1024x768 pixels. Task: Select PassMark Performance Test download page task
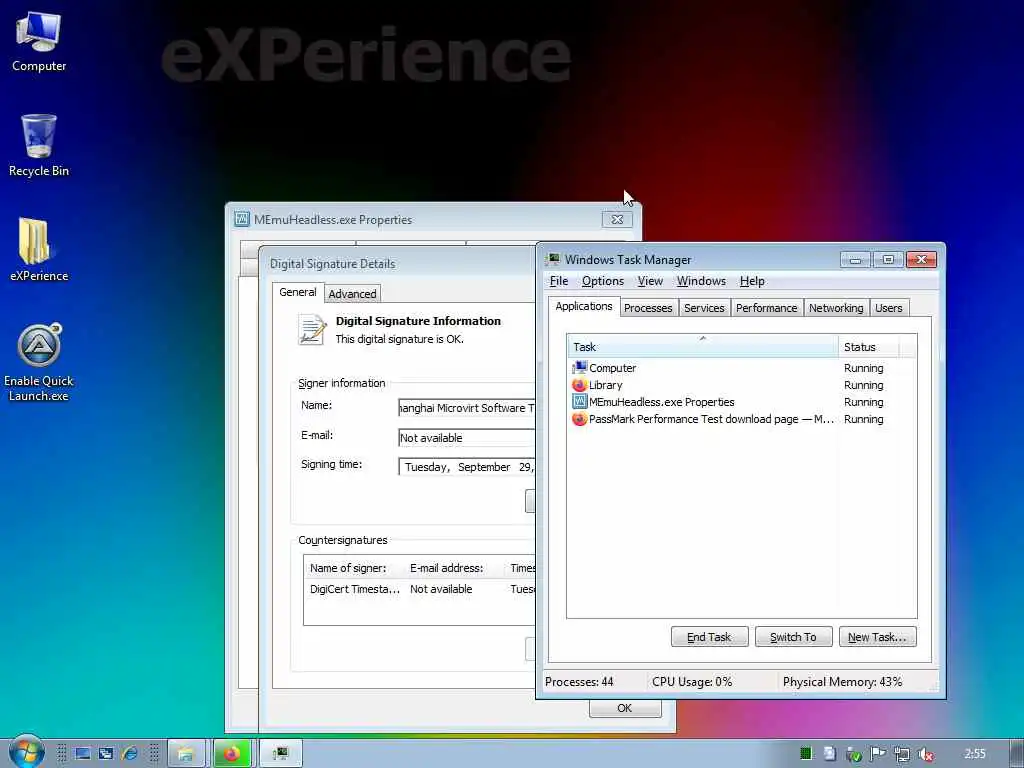[702, 419]
